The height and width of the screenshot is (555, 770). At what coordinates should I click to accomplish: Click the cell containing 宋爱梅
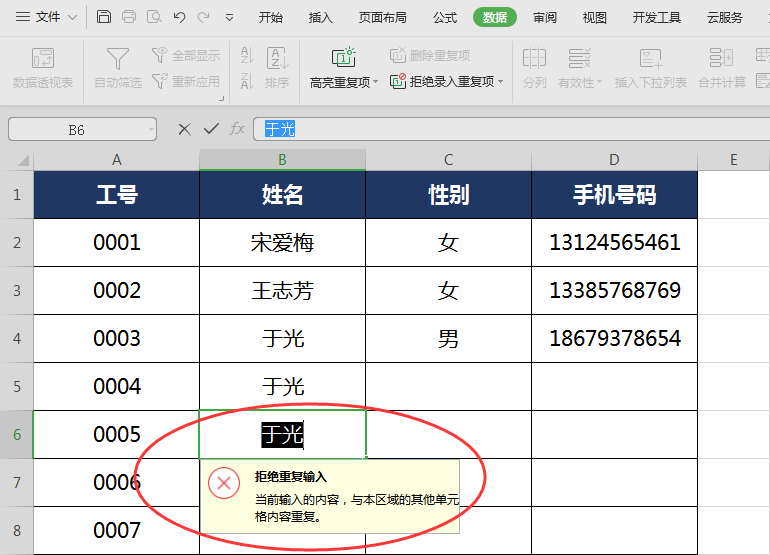282,243
